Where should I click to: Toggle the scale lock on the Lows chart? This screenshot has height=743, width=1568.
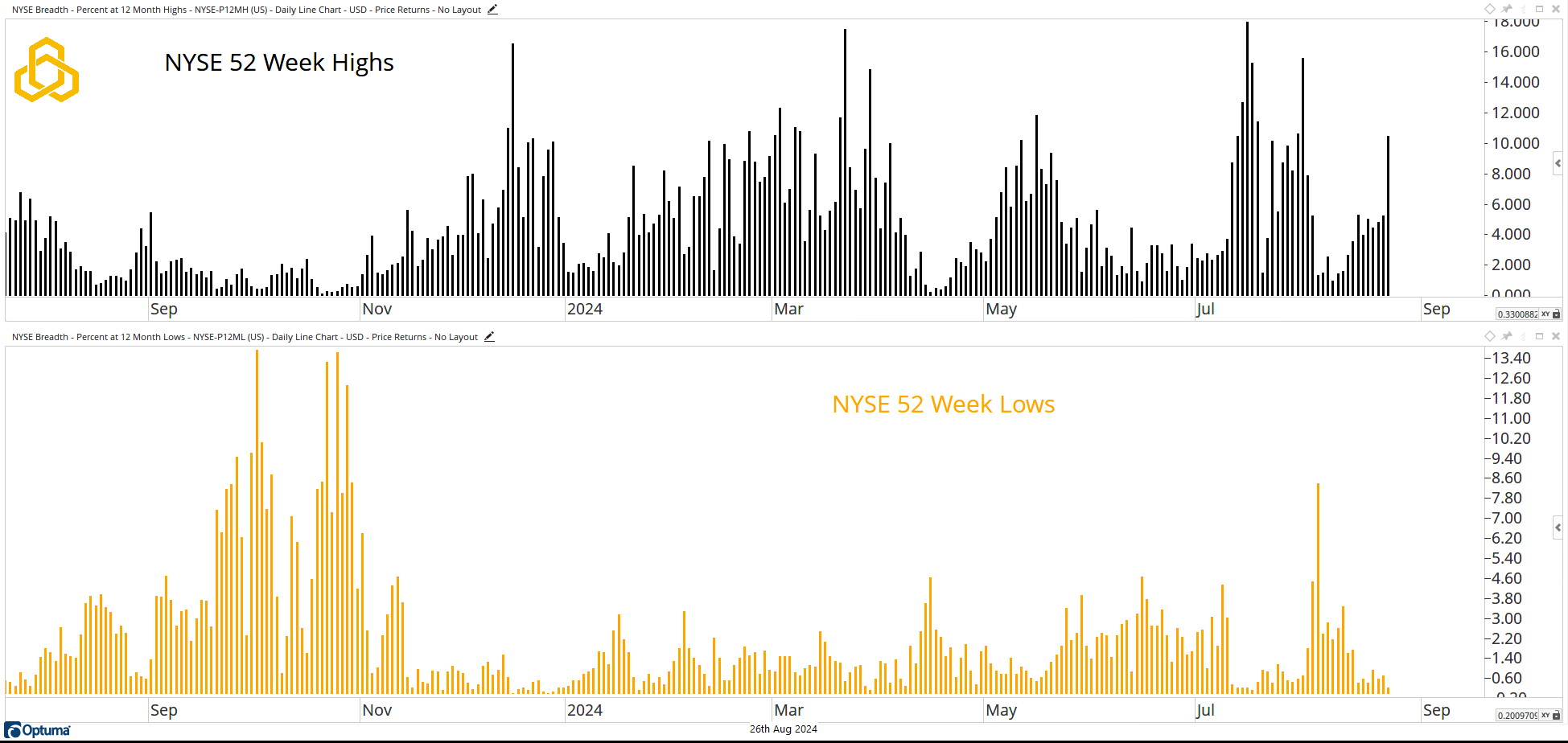1556,716
